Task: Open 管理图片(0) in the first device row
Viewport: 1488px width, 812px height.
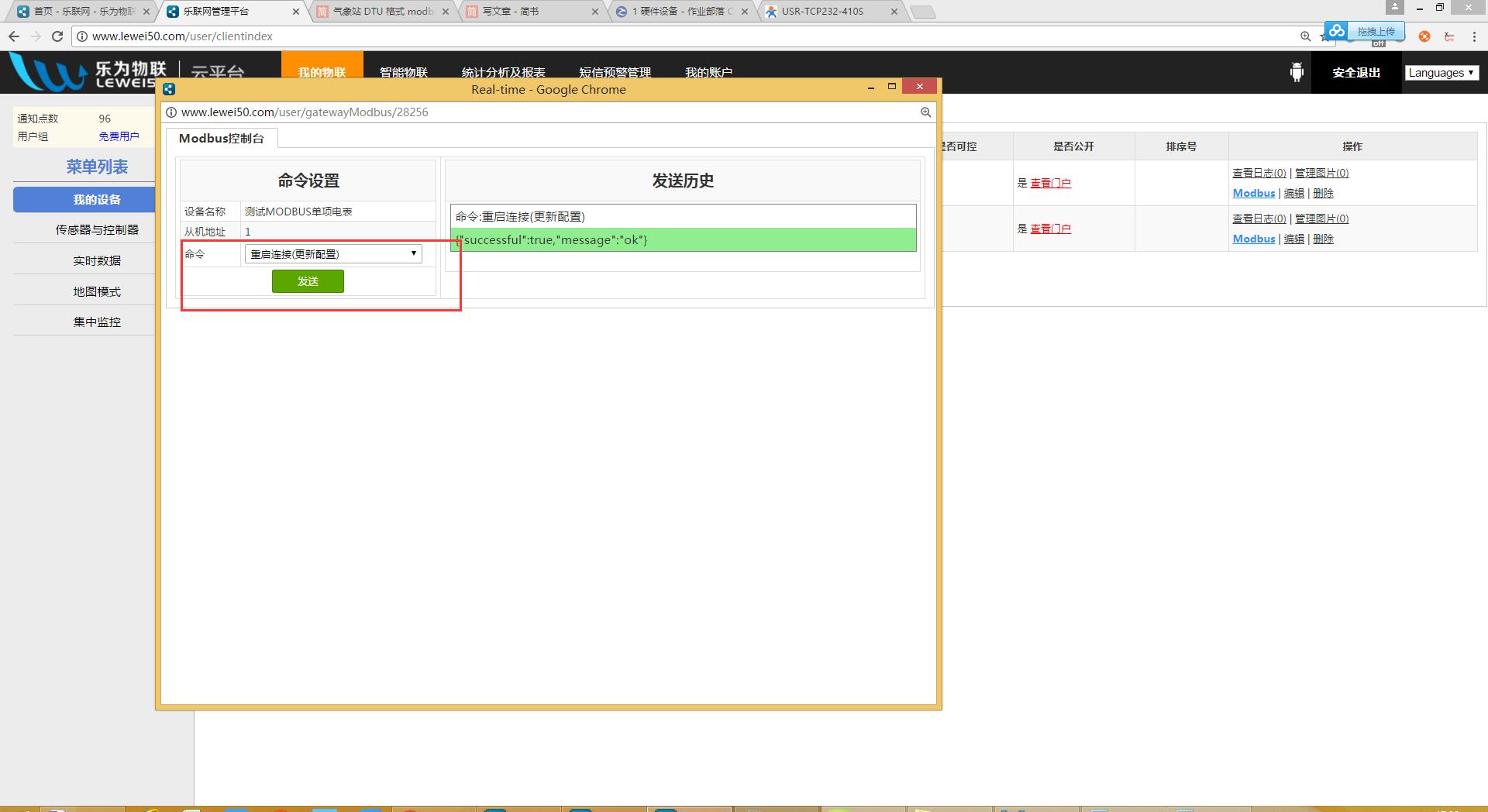Action: [1321, 173]
